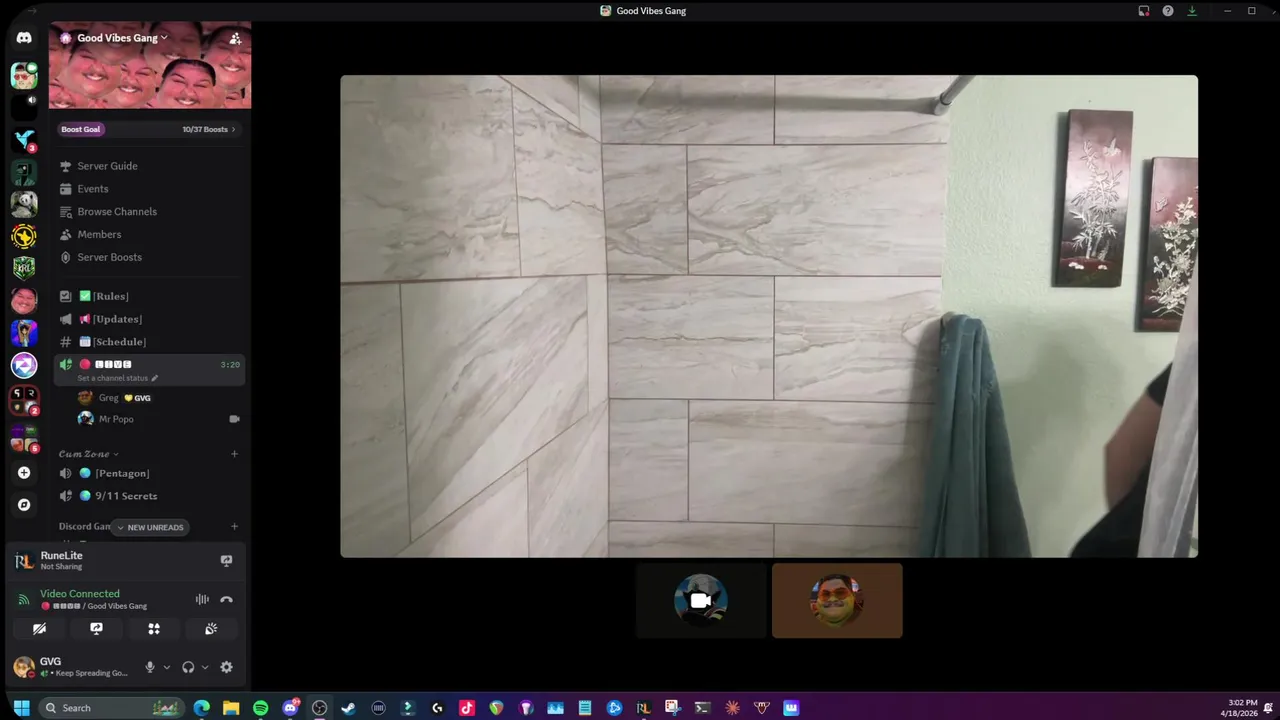
Task: Toggle noise suppression waveform icon
Action: coord(202,599)
